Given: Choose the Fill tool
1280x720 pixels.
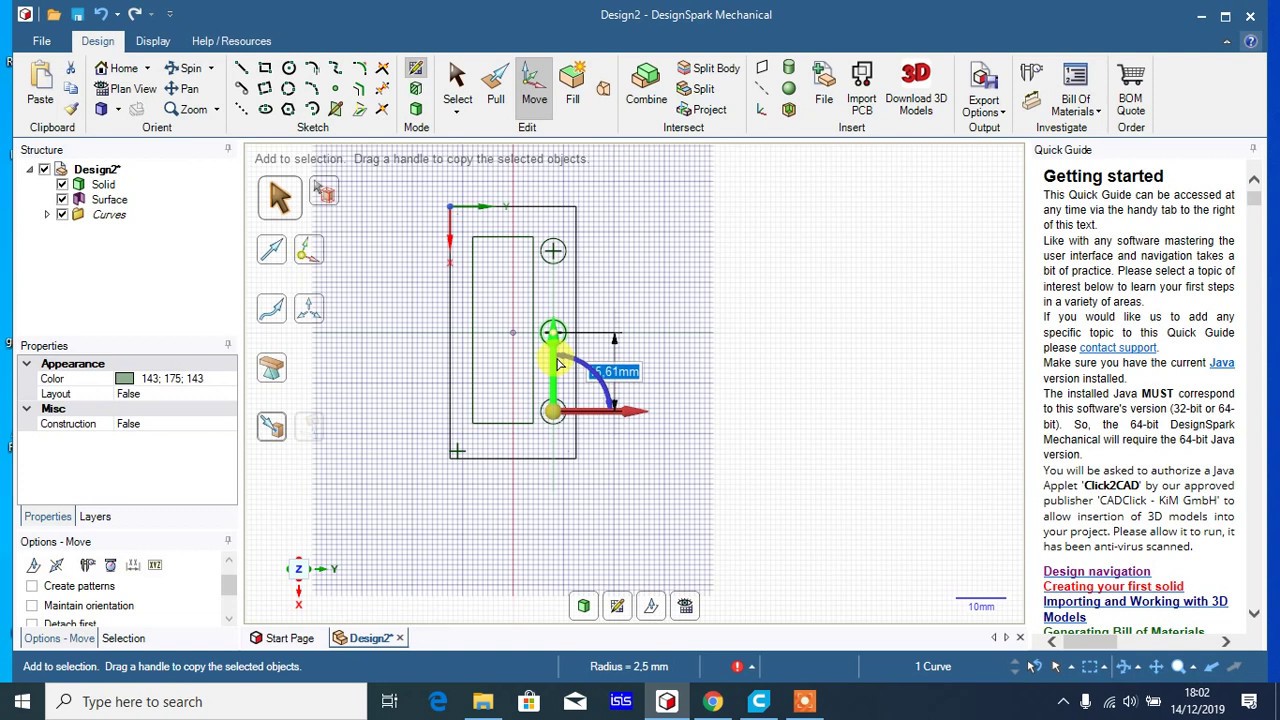Looking at the screenshot, I should point(572,83).
